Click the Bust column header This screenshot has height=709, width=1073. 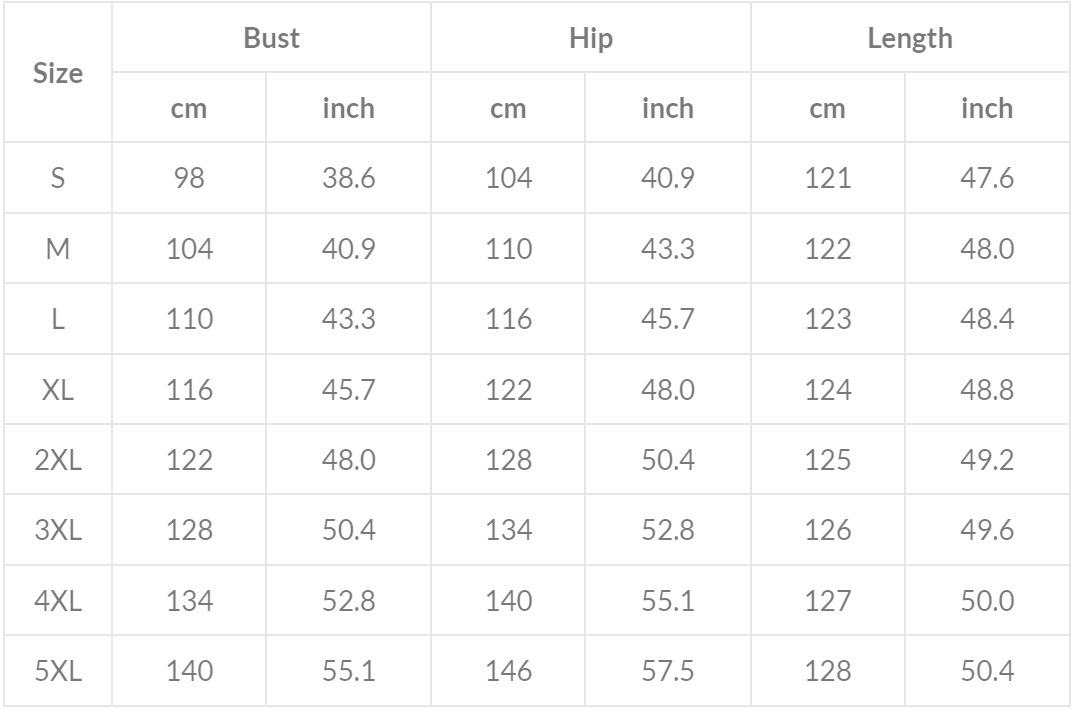[271, 38]
